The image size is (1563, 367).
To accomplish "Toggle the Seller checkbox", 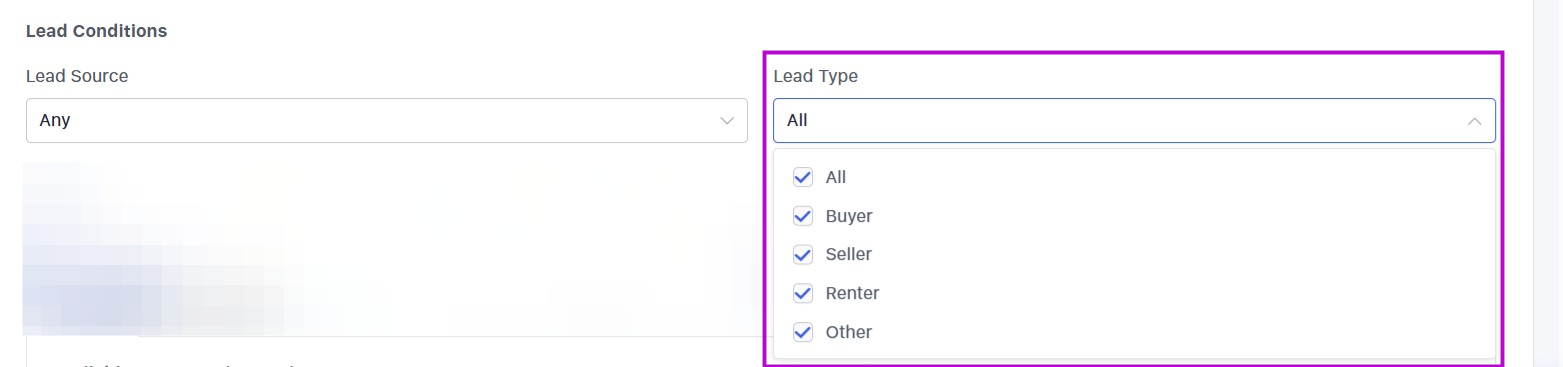I will (802, 255).
